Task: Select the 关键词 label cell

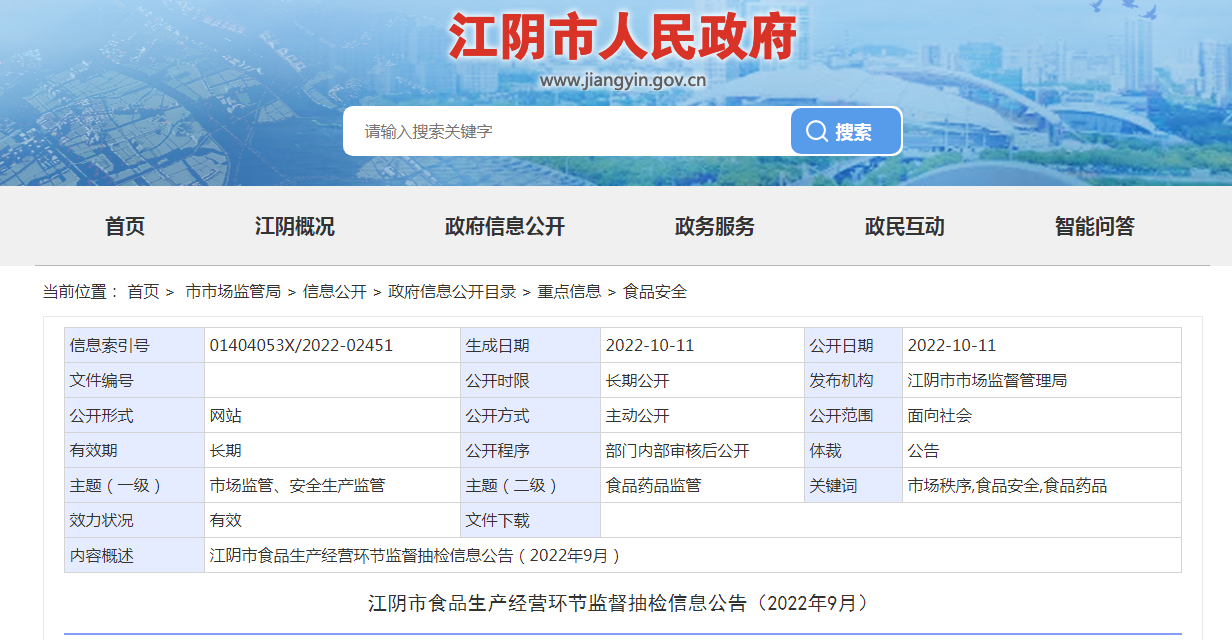Action: (x=853, y=486)
